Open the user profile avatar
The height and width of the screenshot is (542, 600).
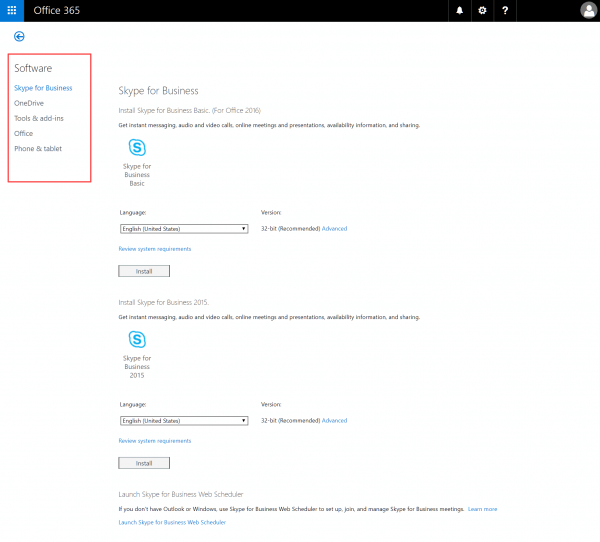click(589, 10)
